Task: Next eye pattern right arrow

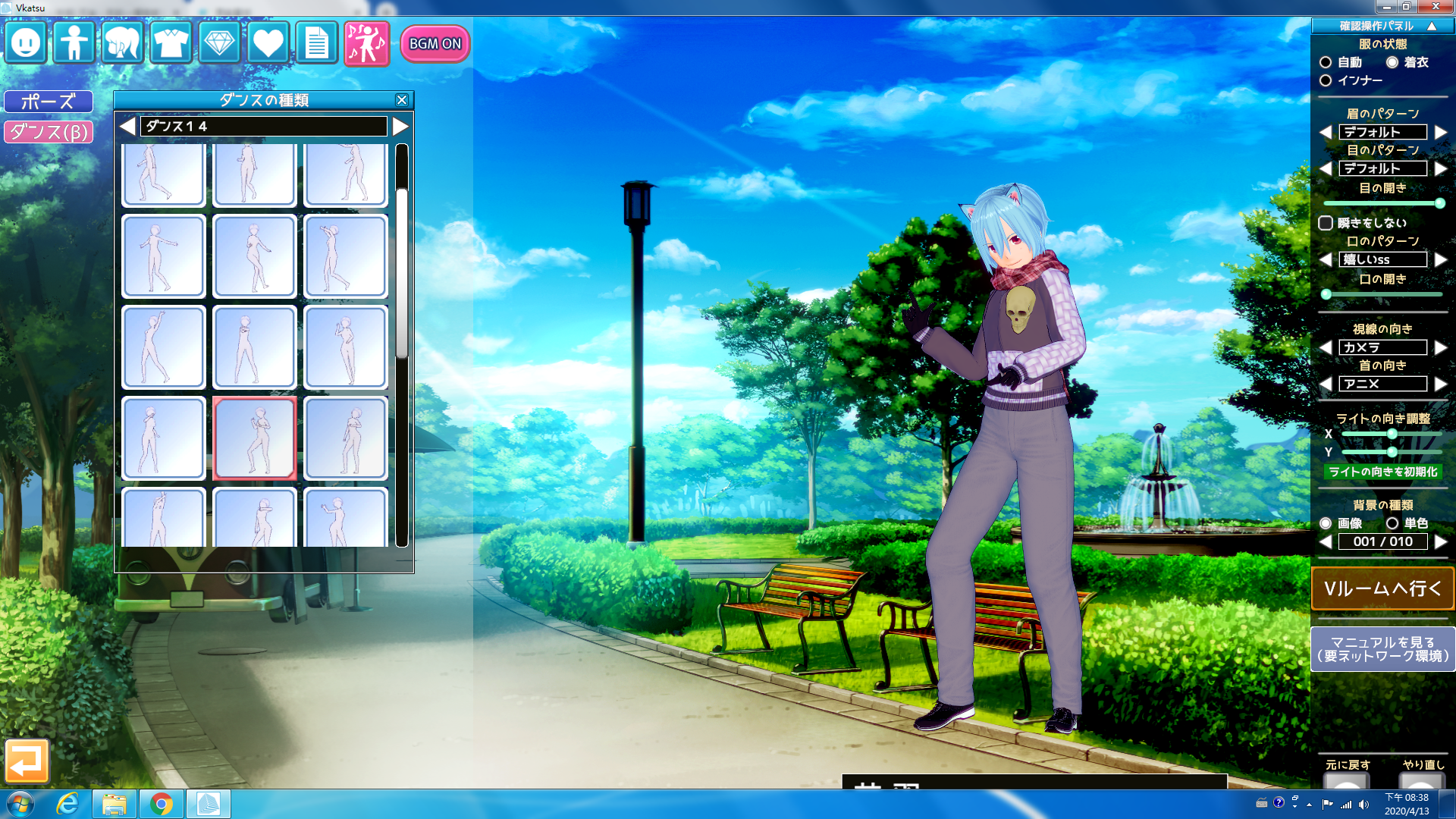Action: [x=1441, y=168]
